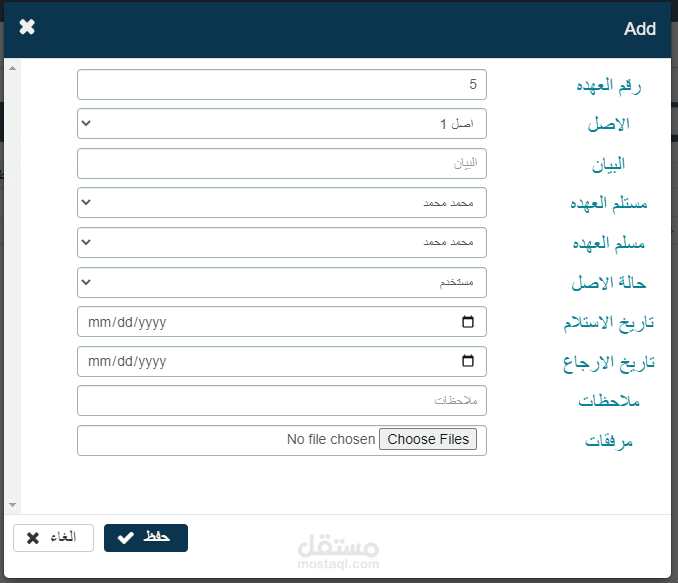Viewport: 678px width, 583px height.
Task: Focus the البيان text field
Action: point(282,163)
